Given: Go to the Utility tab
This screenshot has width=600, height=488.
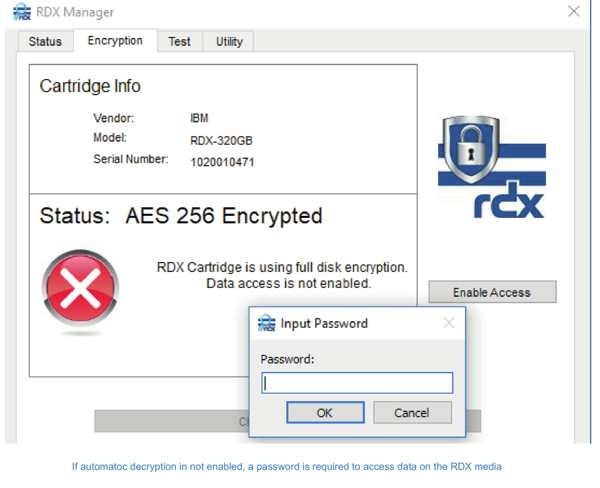Looking at the screenshot, I should point(229,41).
